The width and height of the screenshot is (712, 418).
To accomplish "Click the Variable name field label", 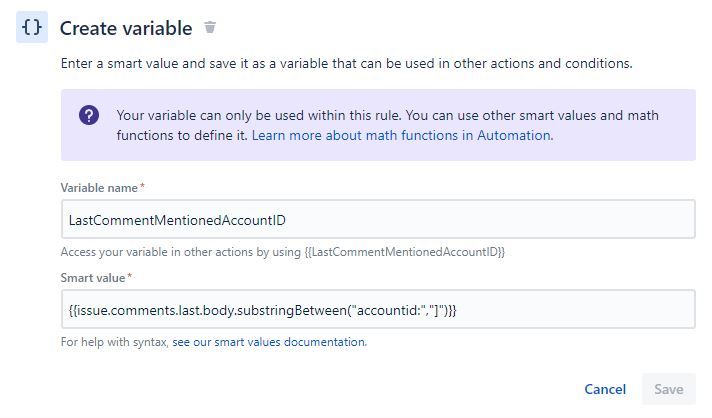I will point(99,188).
